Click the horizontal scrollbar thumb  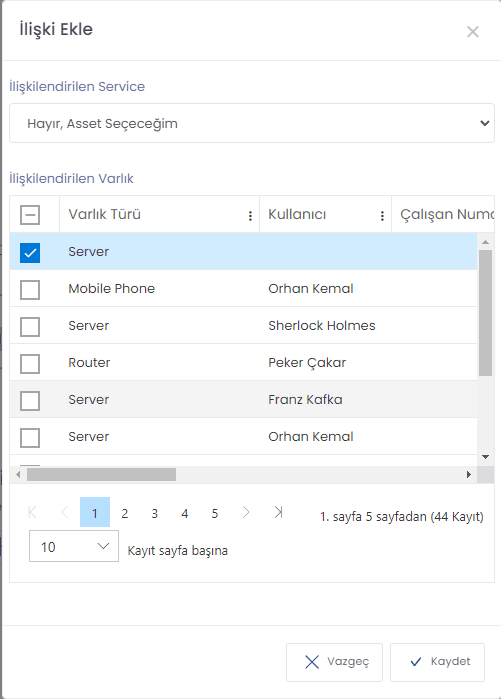pos(101,474)
